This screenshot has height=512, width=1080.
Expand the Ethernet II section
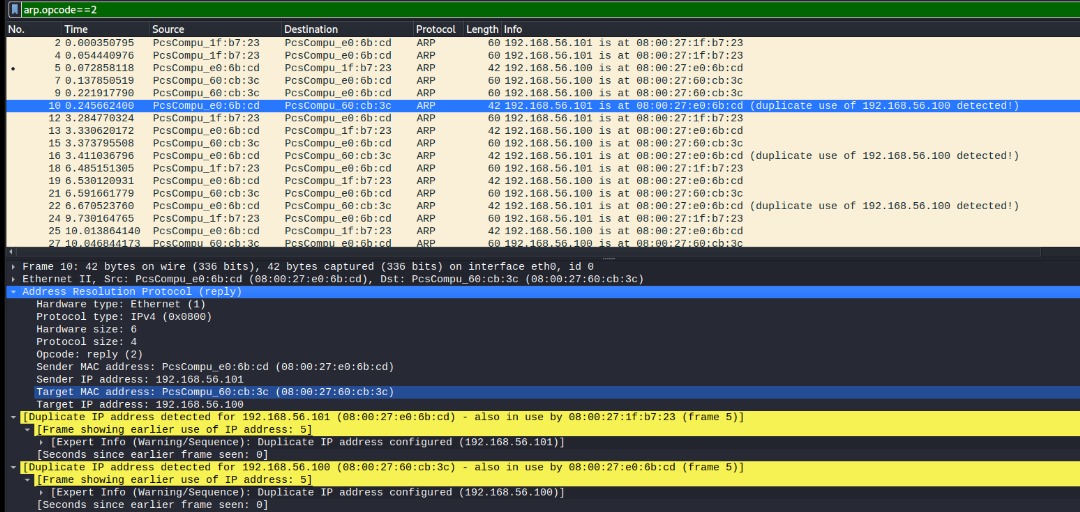[x=14, y=279]
